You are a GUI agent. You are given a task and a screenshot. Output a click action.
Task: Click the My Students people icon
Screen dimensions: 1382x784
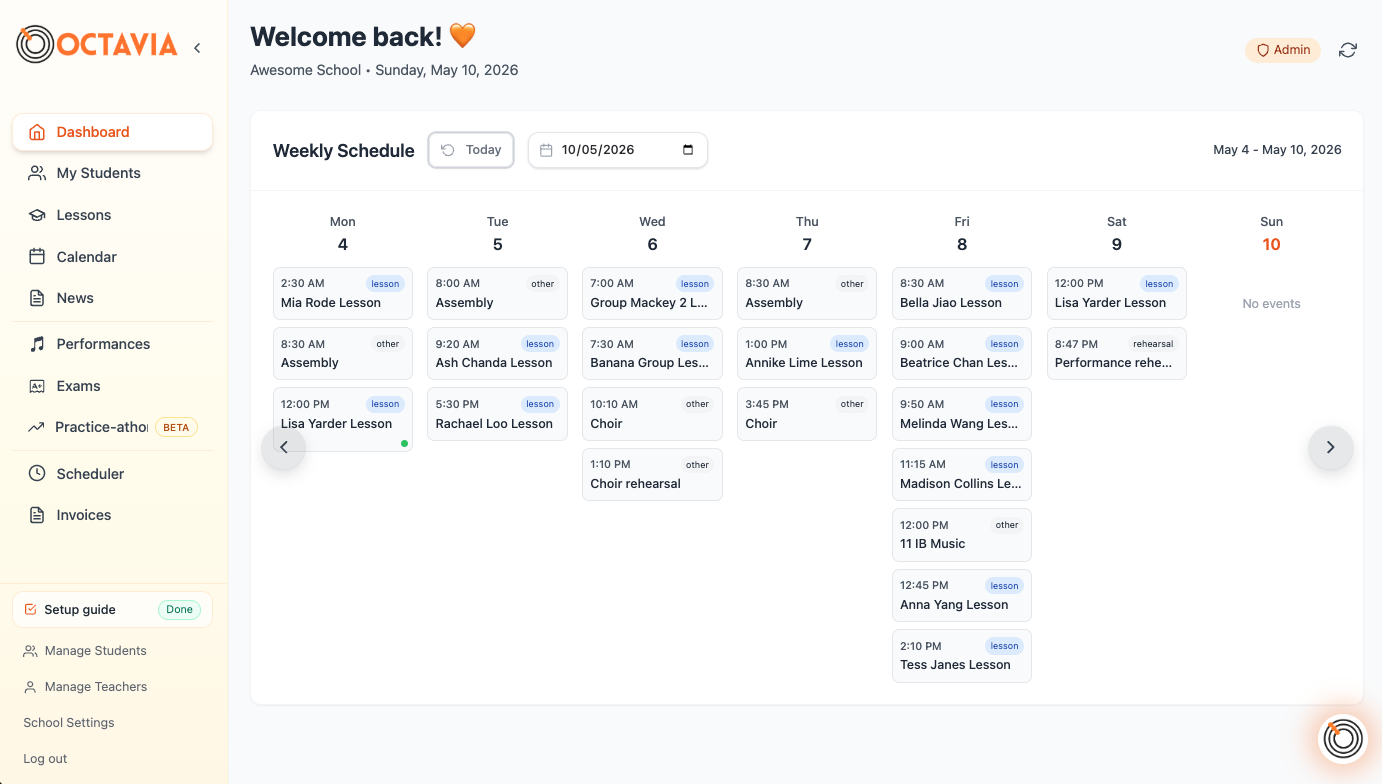click(x=37, y=173)
